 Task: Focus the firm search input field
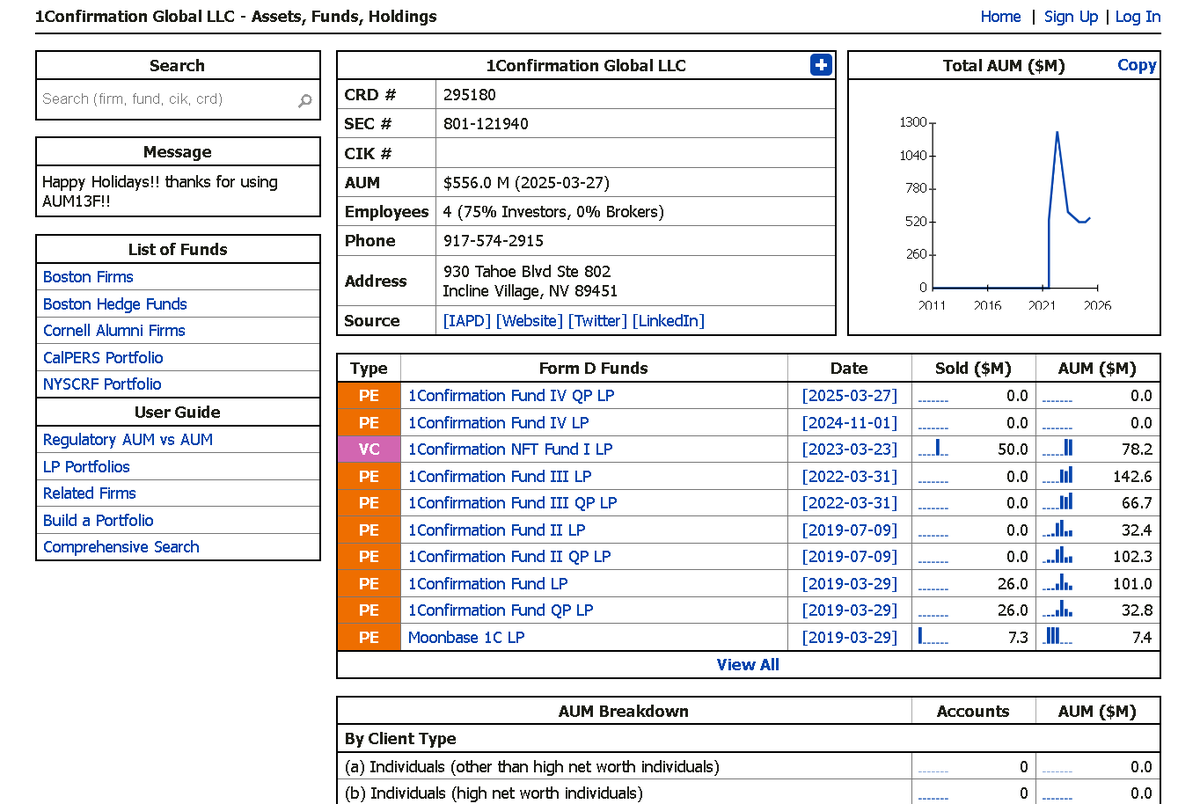click(178, 99)
